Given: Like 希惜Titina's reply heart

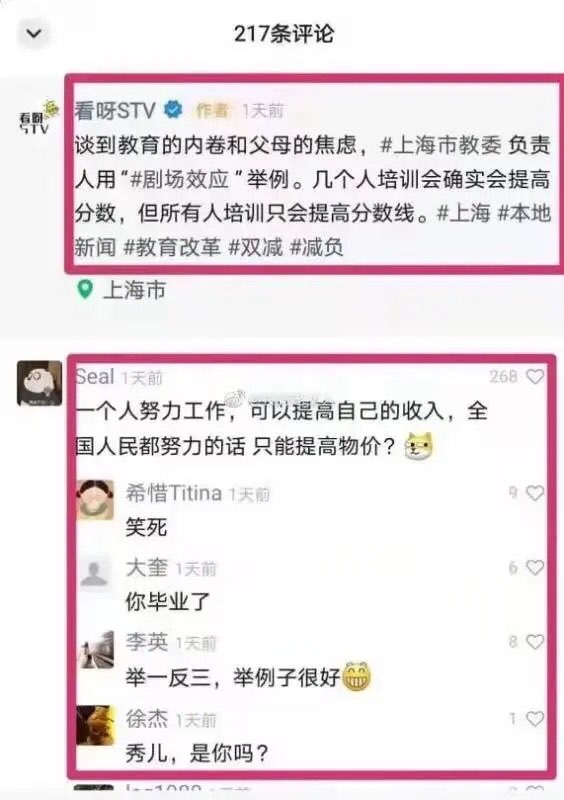Looking at the screenshot, I should [535, 493].
